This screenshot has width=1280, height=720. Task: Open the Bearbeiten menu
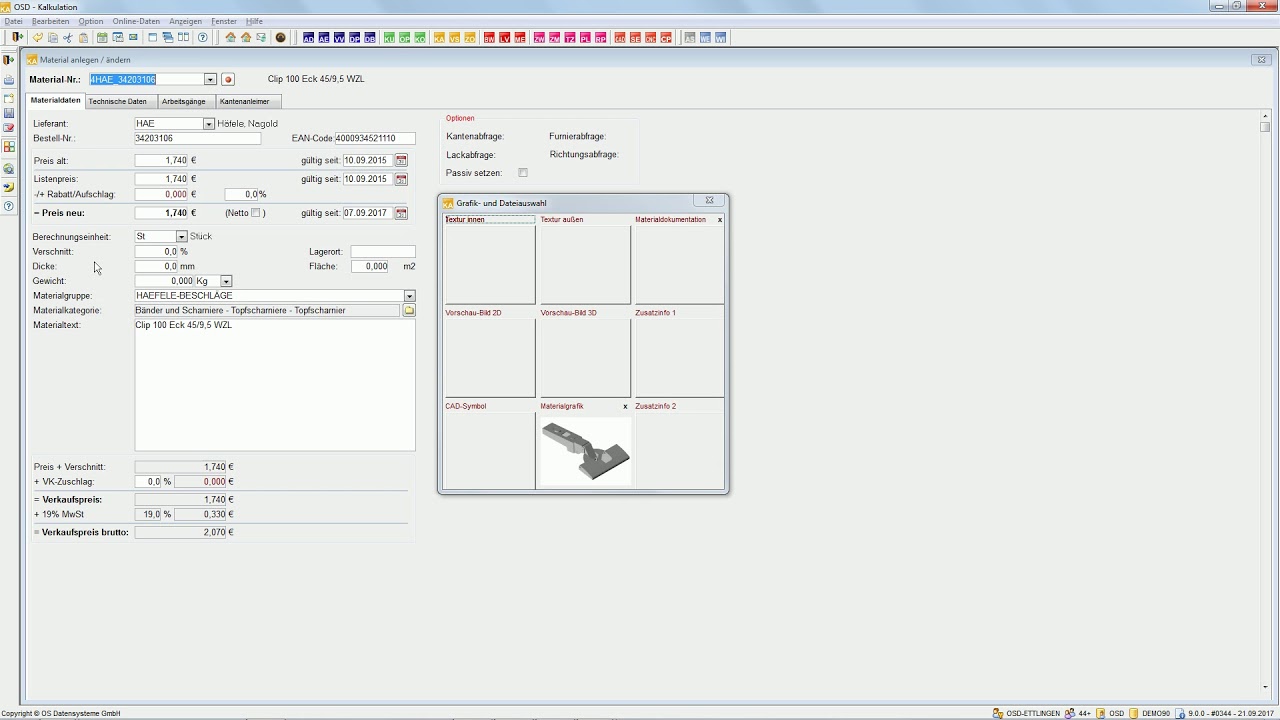pyautogui.click(x=50, y=21)
